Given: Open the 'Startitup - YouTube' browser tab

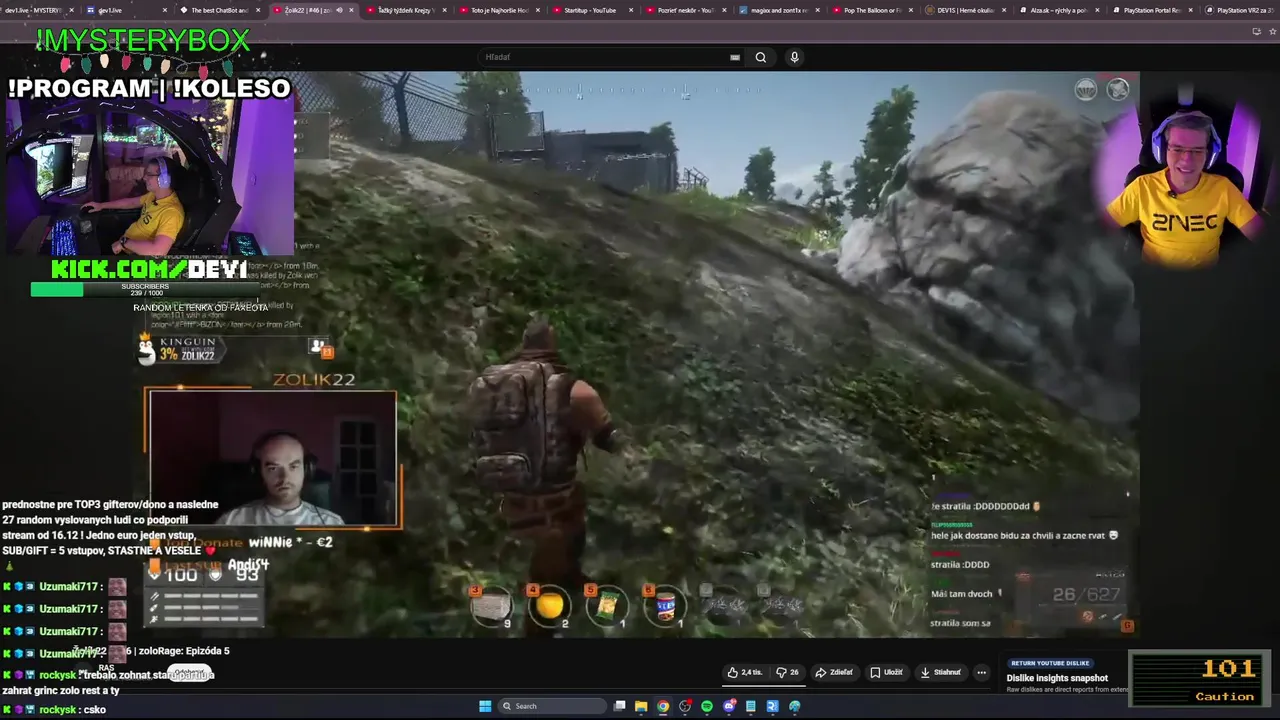Looking at the screenshot, I should [x=590, y=10].
